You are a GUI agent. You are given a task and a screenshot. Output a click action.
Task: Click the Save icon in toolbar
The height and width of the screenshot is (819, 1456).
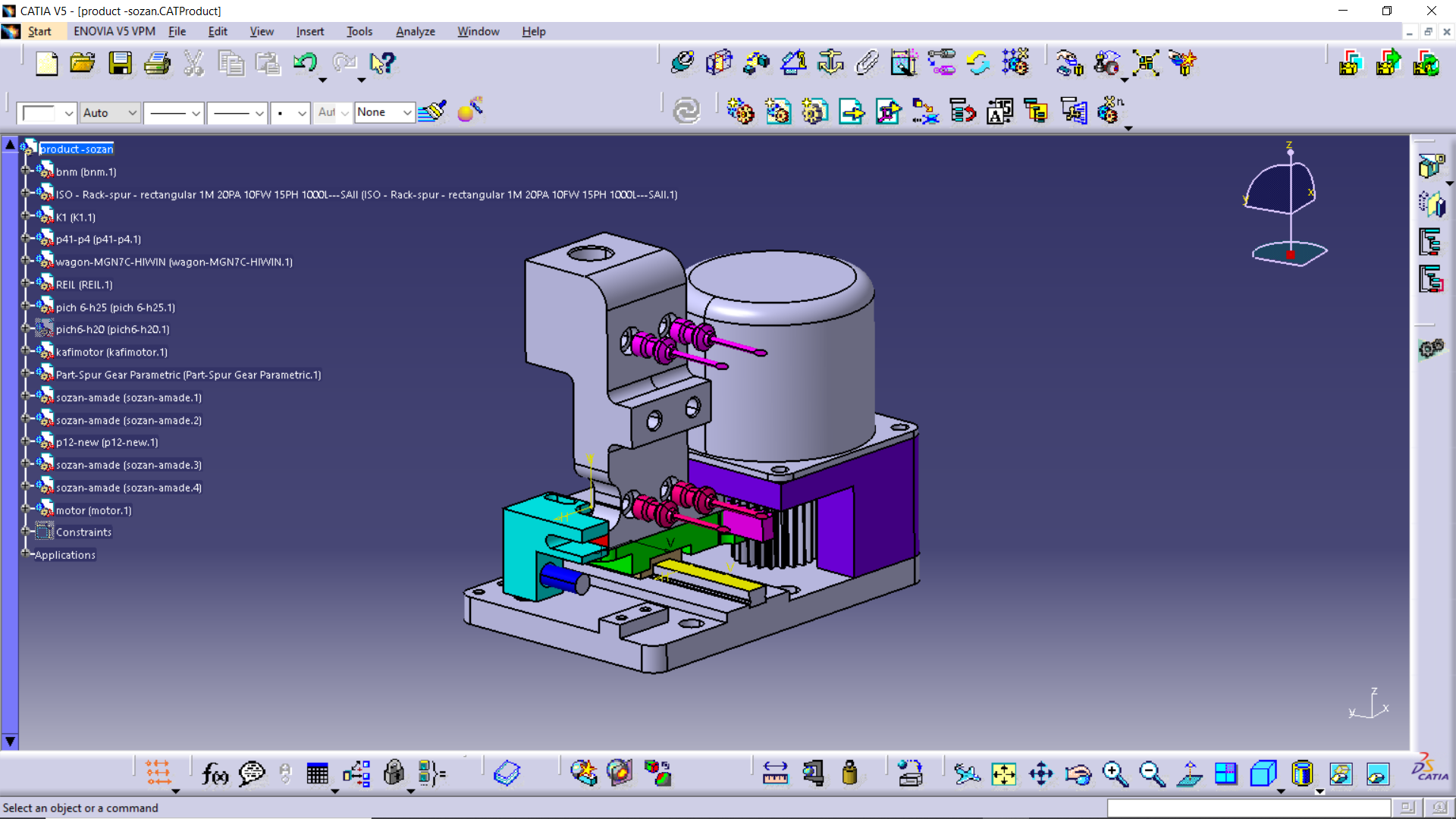[120, 64]
